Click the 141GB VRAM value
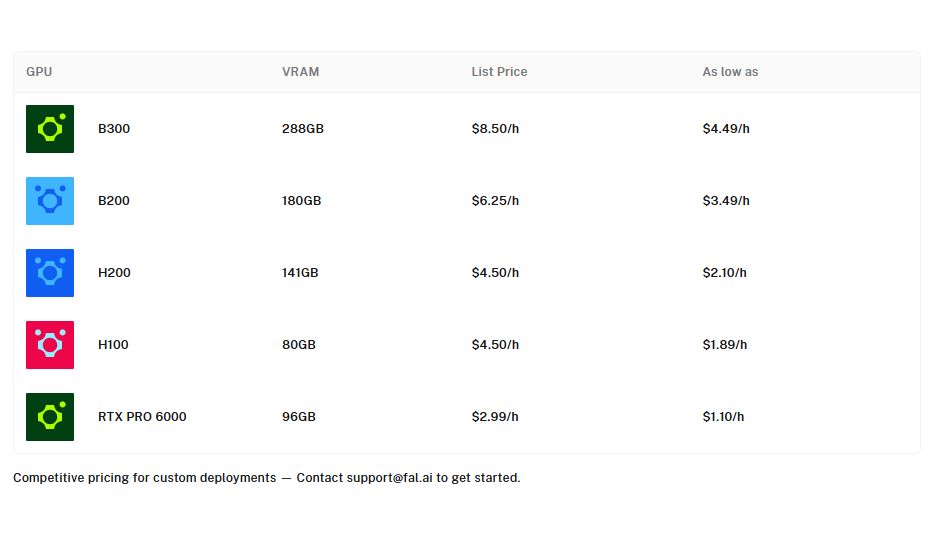 pos(300,273)
